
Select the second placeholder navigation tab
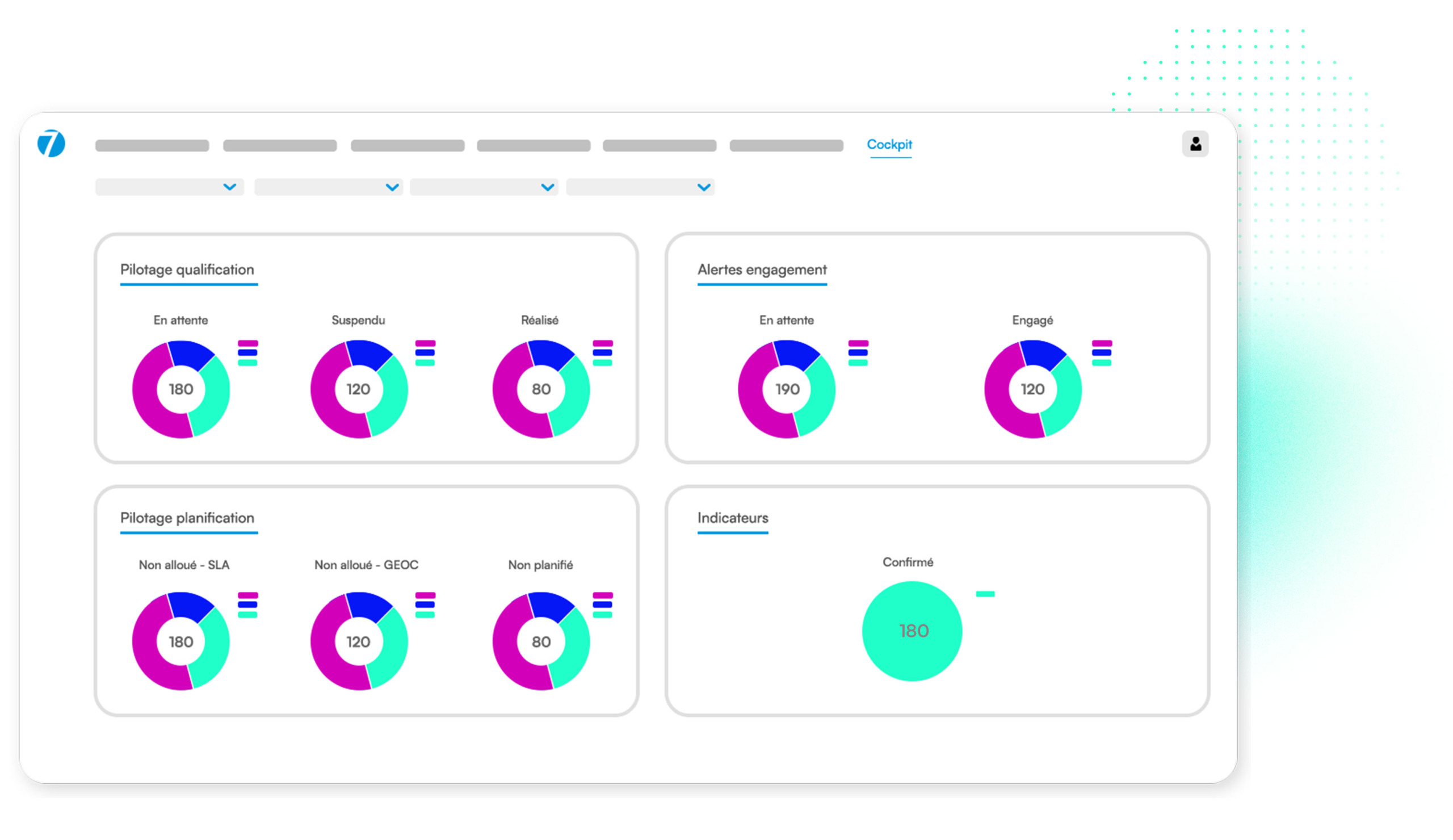point(280,145)
